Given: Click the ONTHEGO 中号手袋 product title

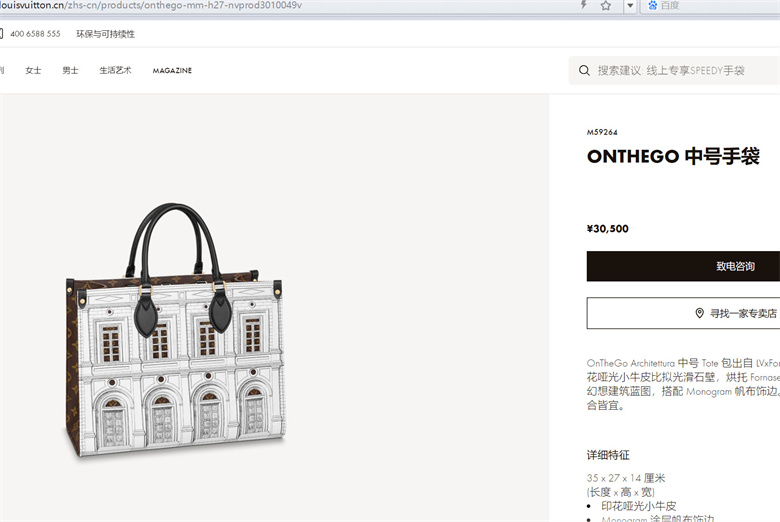Looking at the screenshot, I should (x=673, y=156).
